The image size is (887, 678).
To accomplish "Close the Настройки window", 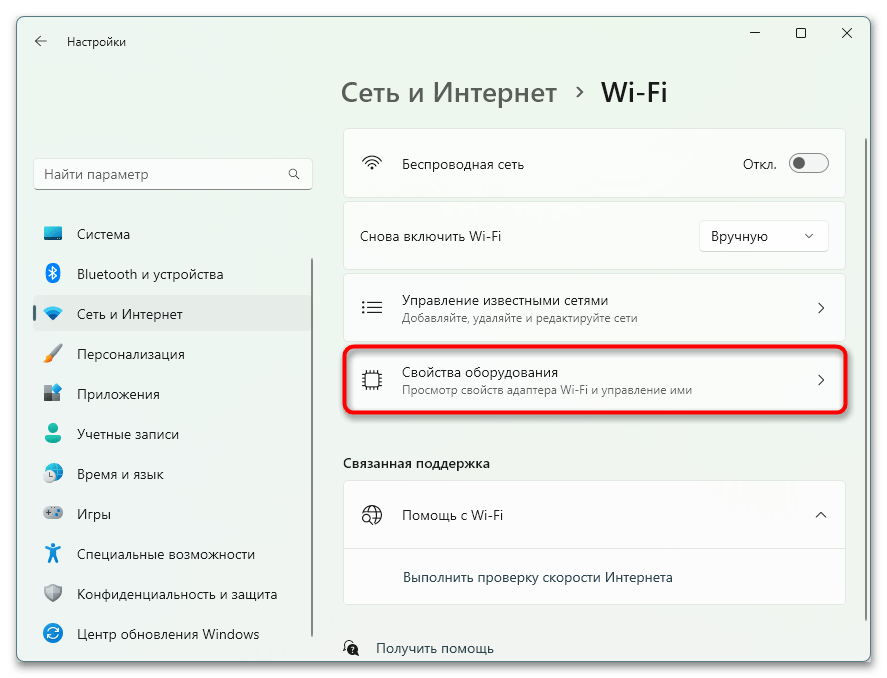I will point(846,33).
